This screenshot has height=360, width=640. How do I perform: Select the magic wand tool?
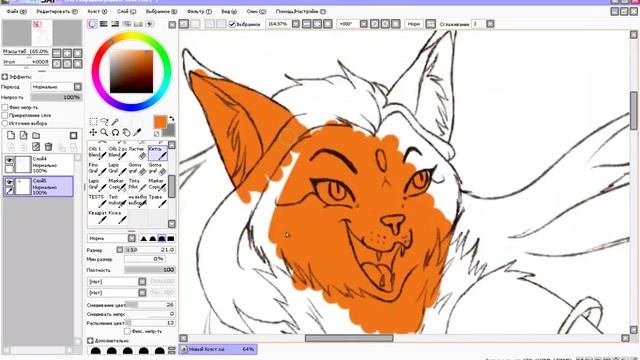coord(116,122)
